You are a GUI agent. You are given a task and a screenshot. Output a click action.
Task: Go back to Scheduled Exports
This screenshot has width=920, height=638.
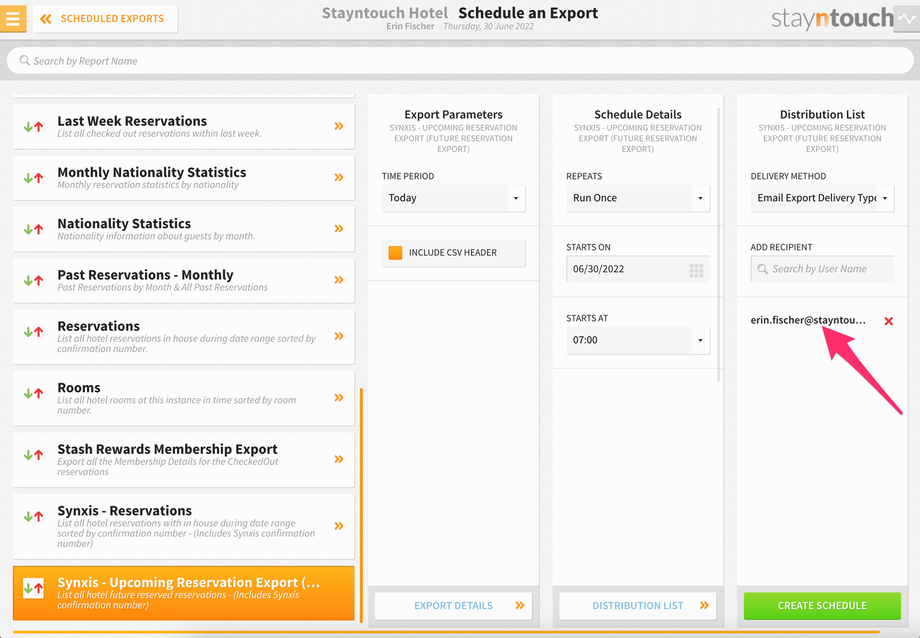pos(106,19)
